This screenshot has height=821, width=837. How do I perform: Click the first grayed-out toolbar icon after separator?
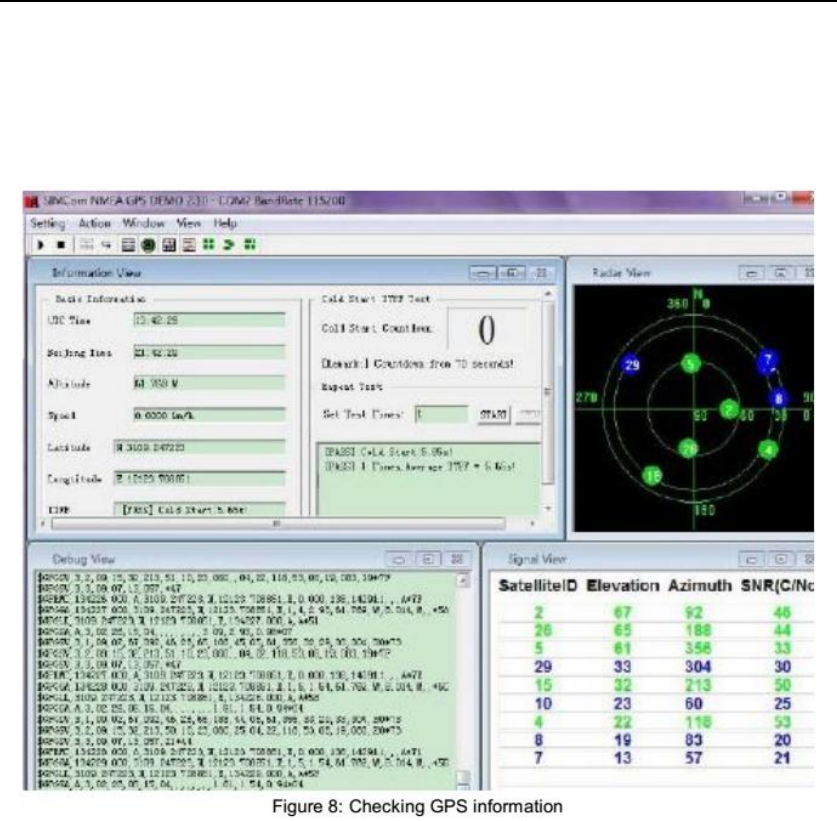(86, 245)
